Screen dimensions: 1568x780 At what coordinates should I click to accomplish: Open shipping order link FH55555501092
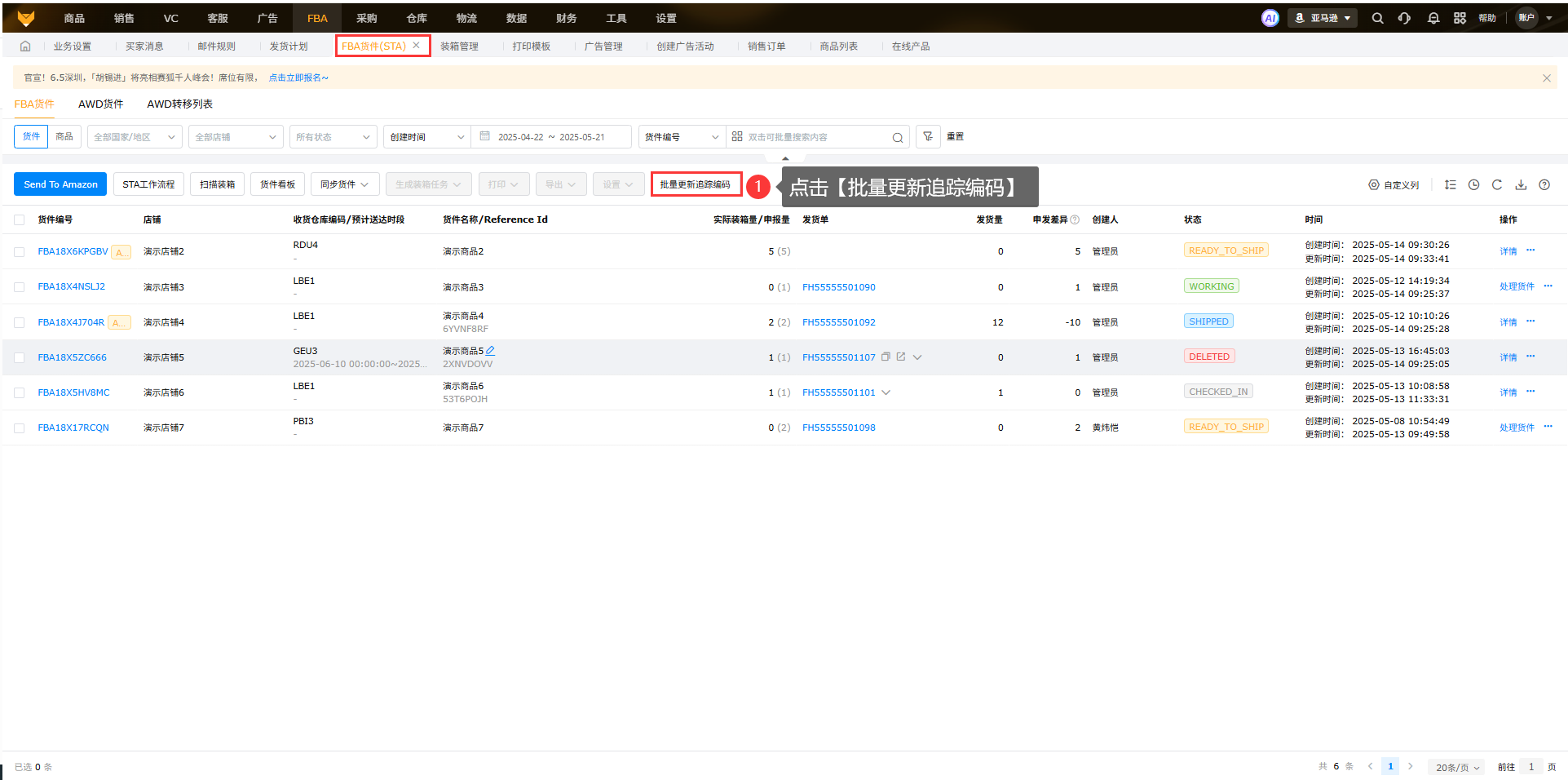click(x=838, y=322)
